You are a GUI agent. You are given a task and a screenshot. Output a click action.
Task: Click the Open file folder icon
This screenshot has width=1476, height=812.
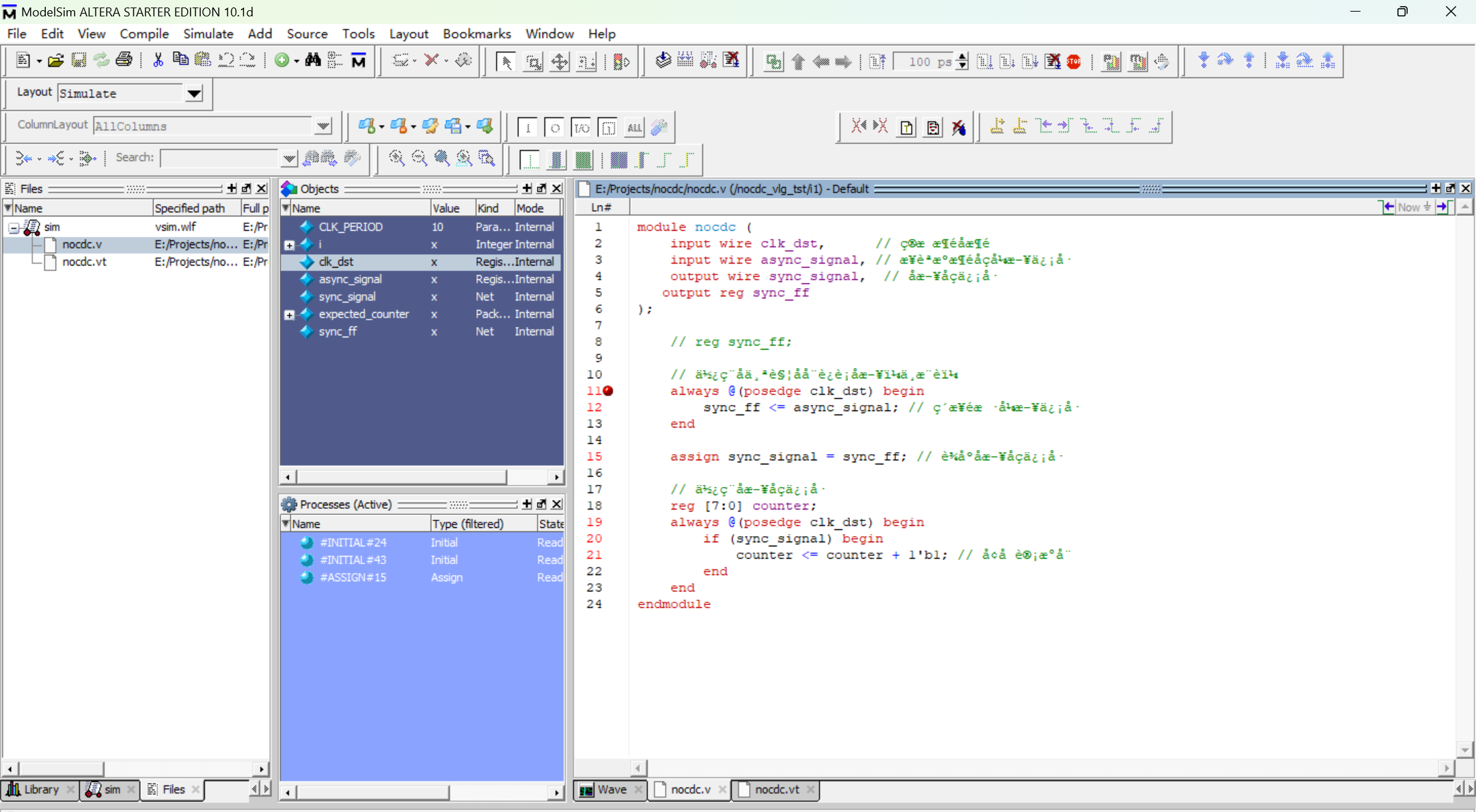click(x=55, y=61)
